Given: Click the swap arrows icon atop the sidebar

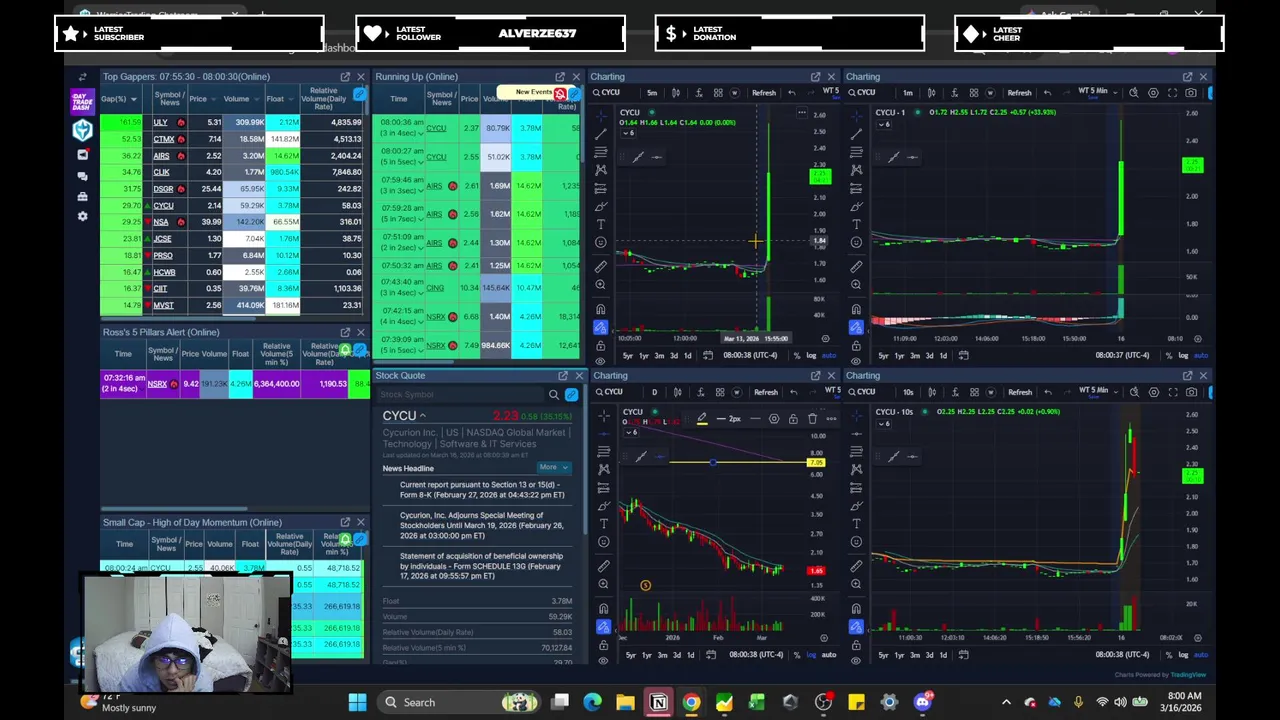Looking at the screenshot, I should tap(82, 77).
